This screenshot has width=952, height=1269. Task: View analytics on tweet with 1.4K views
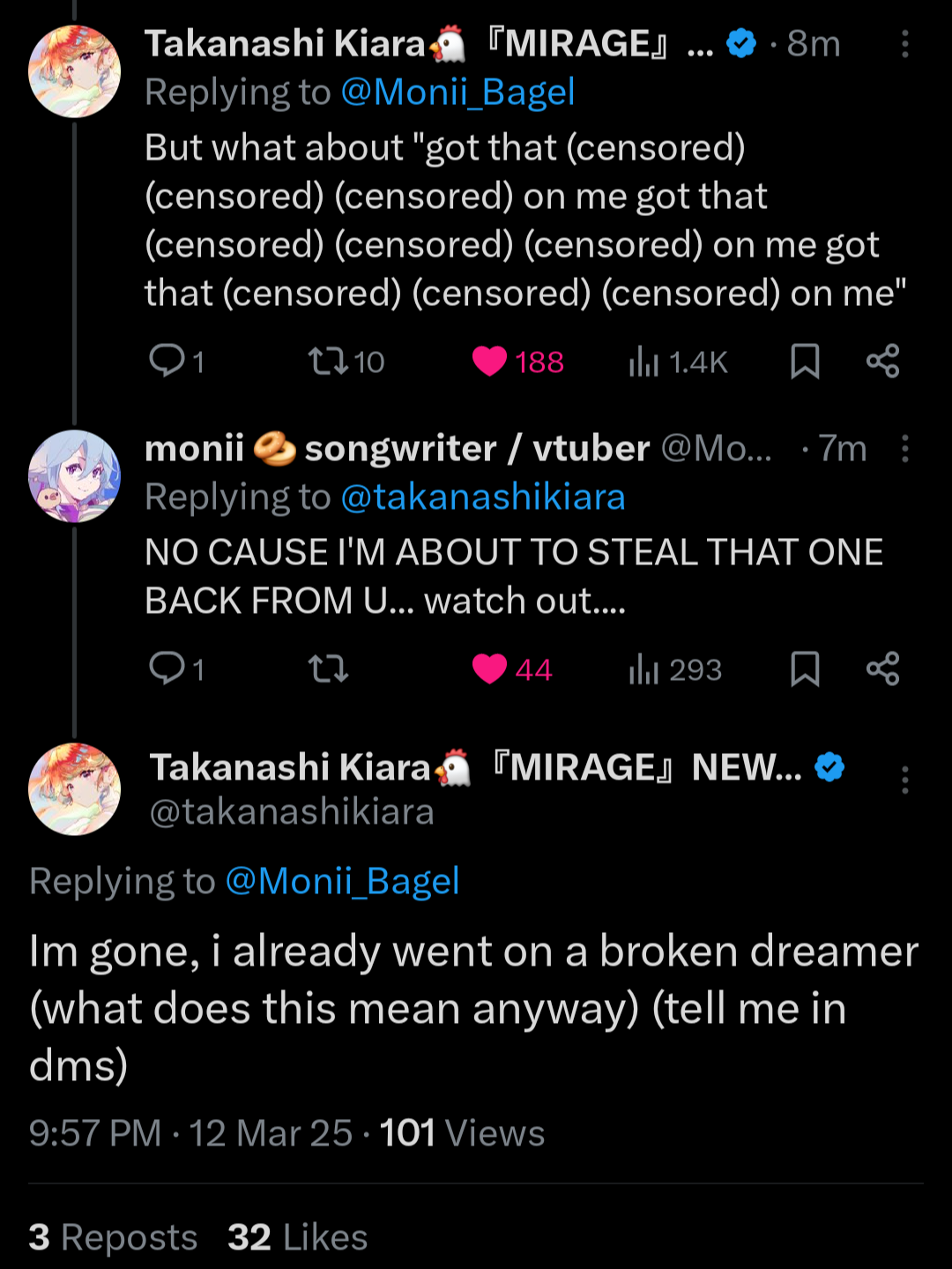[644, 362]
